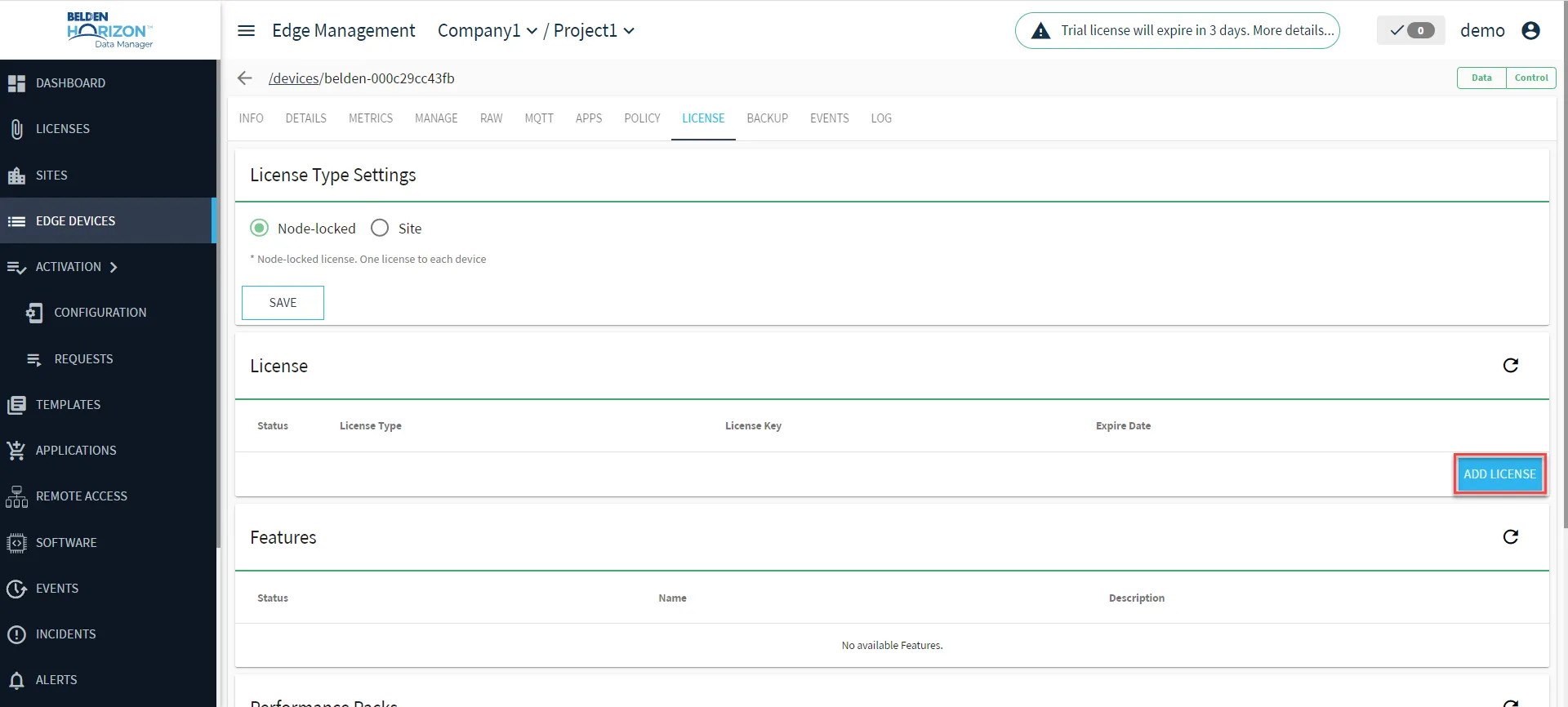Open INCIDENTS from the sidebar
The image size is (1568, 707).
pyautogui.click(x=108, y=634)
